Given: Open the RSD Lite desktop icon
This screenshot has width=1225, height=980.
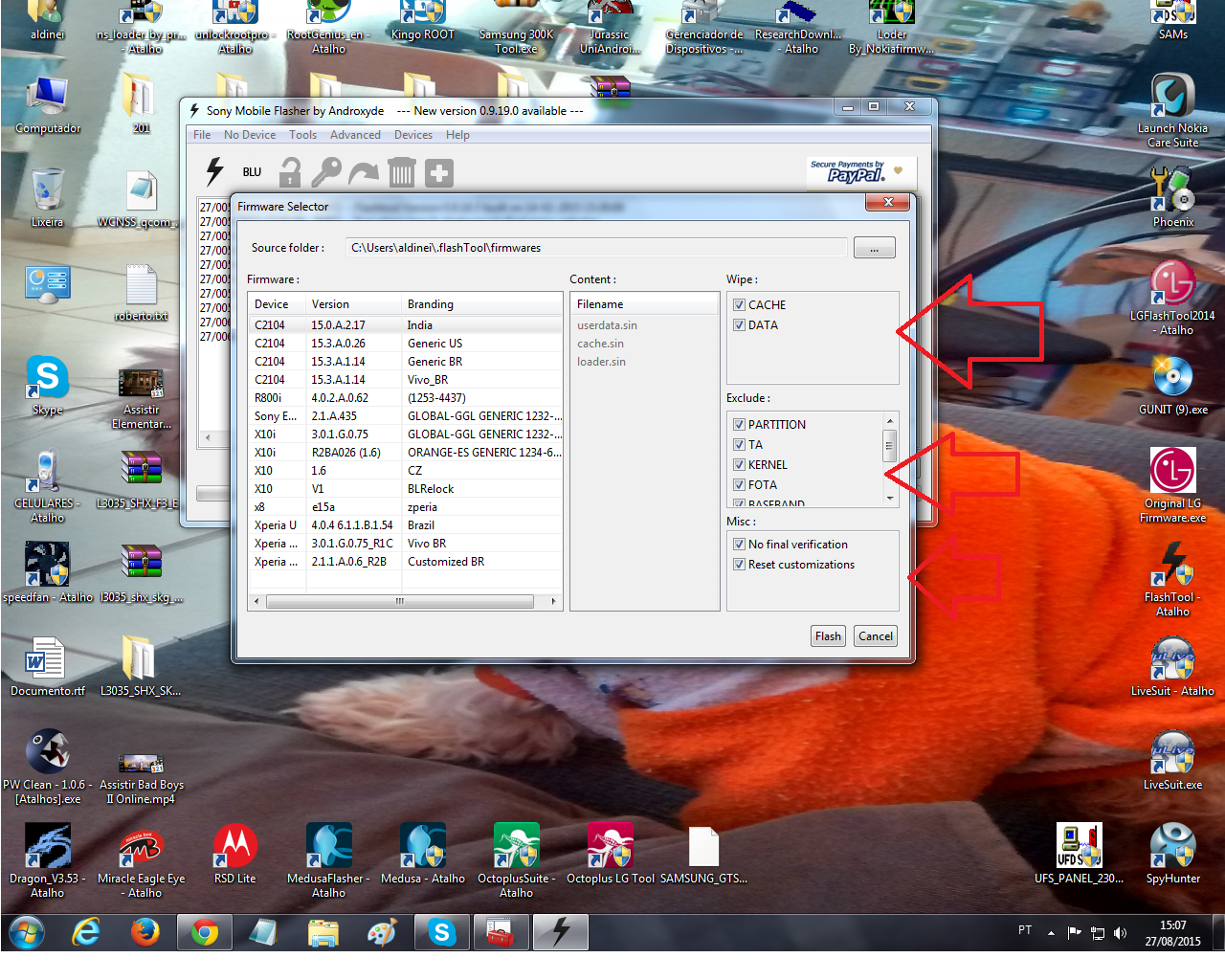Looking at the screenshot, I should [x=234, y=854].
